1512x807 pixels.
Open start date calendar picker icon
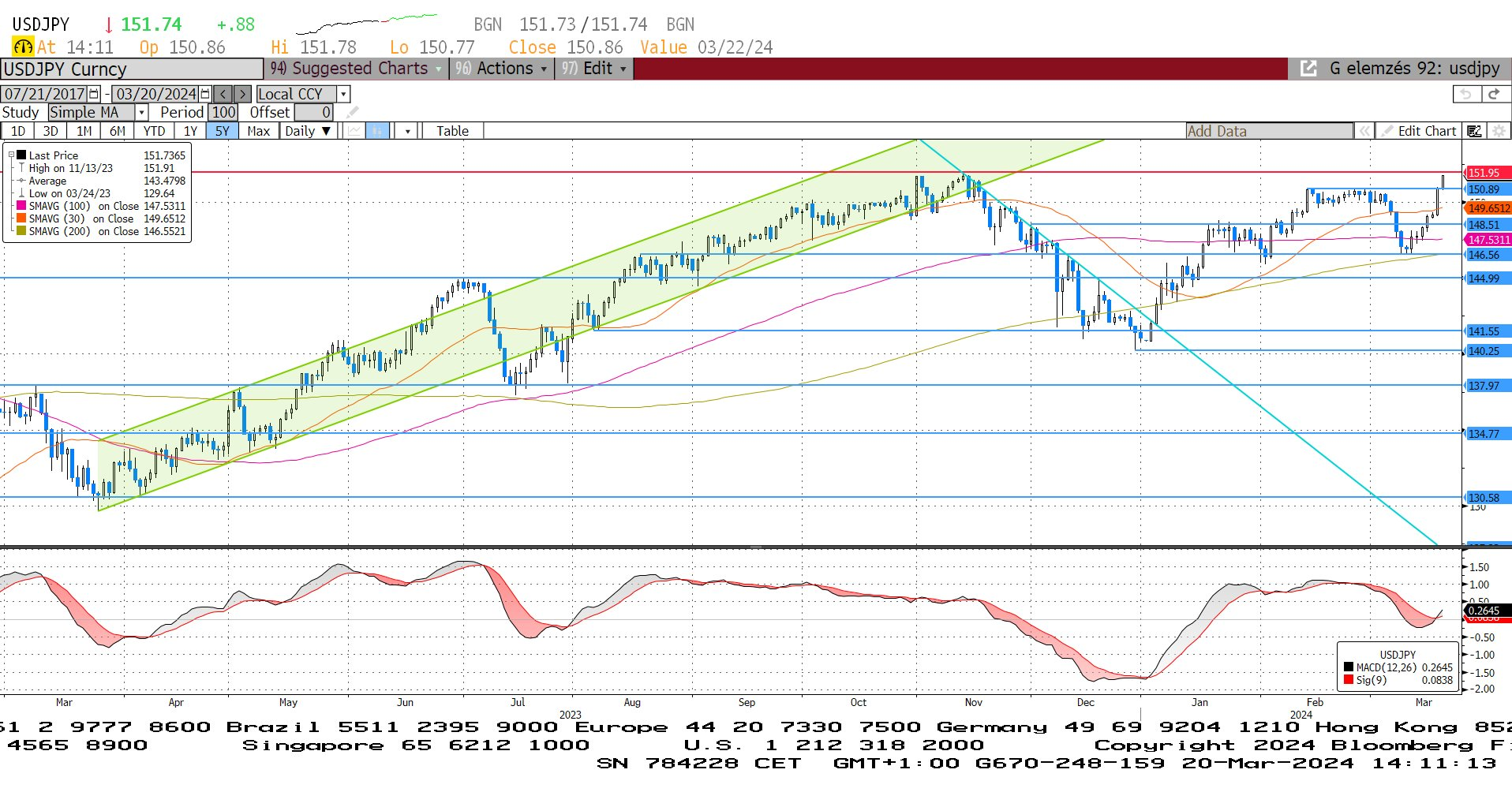pyautogui.click(x=95, y=94)
